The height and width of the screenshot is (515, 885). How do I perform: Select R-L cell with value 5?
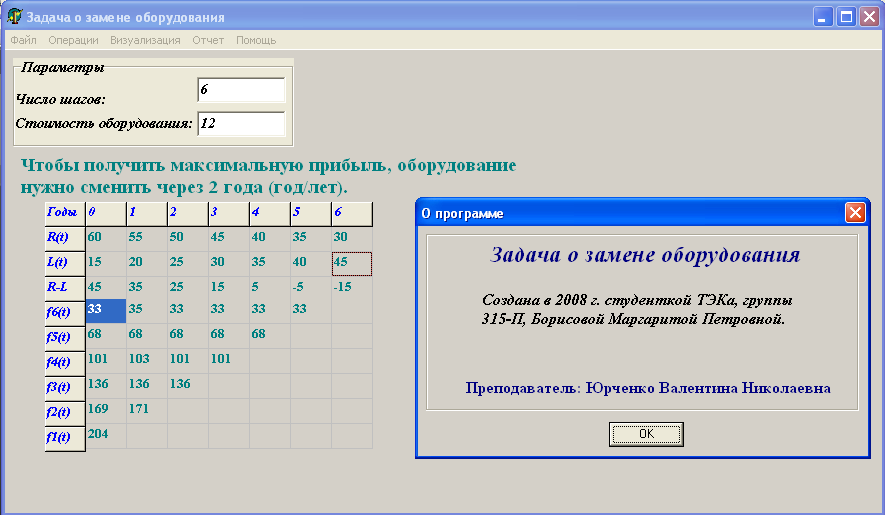pos(270,288)
